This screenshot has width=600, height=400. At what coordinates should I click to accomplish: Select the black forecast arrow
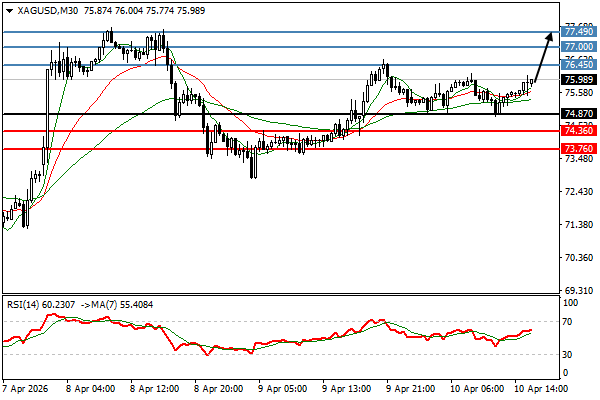click(541, 58)
